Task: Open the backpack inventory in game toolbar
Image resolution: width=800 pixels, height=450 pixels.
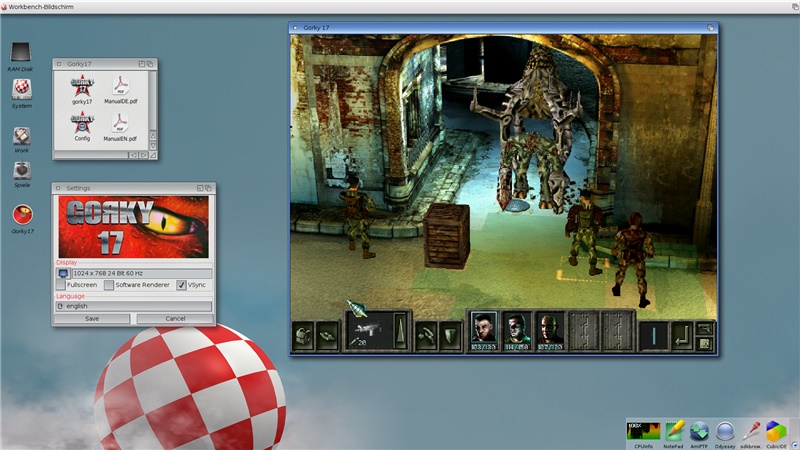Action: coord(304,337)
